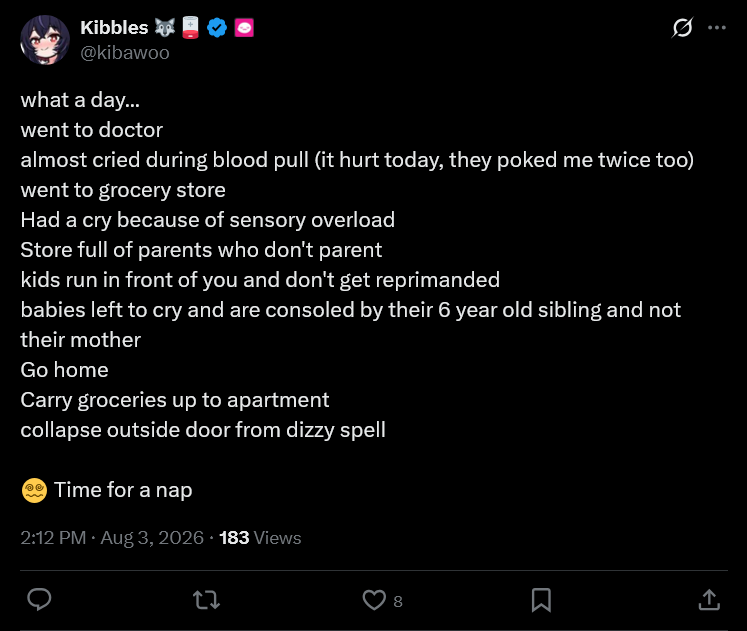Open the three-dot more options menu
Screen dimensions: 747x631
tap(717, 28)
